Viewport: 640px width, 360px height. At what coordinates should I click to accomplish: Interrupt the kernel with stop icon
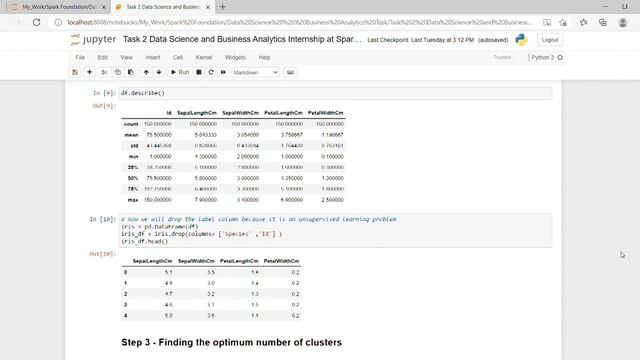point(199,72)
